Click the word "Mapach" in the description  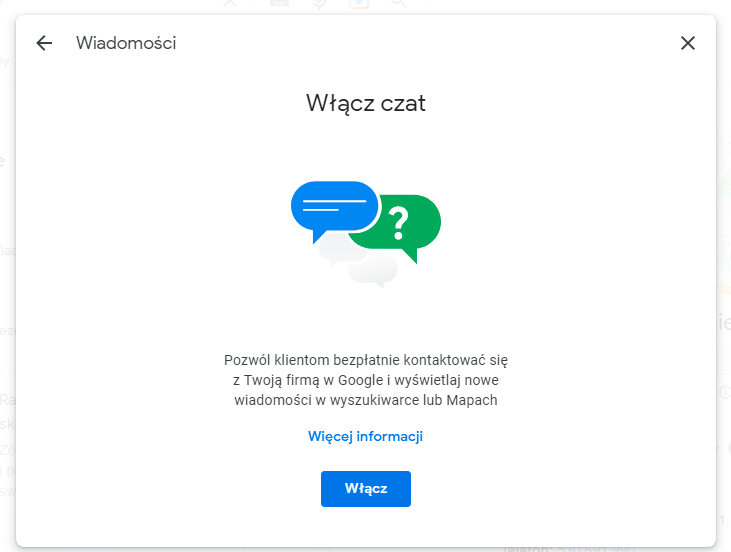pyautogui.click(x=472, y=401)
